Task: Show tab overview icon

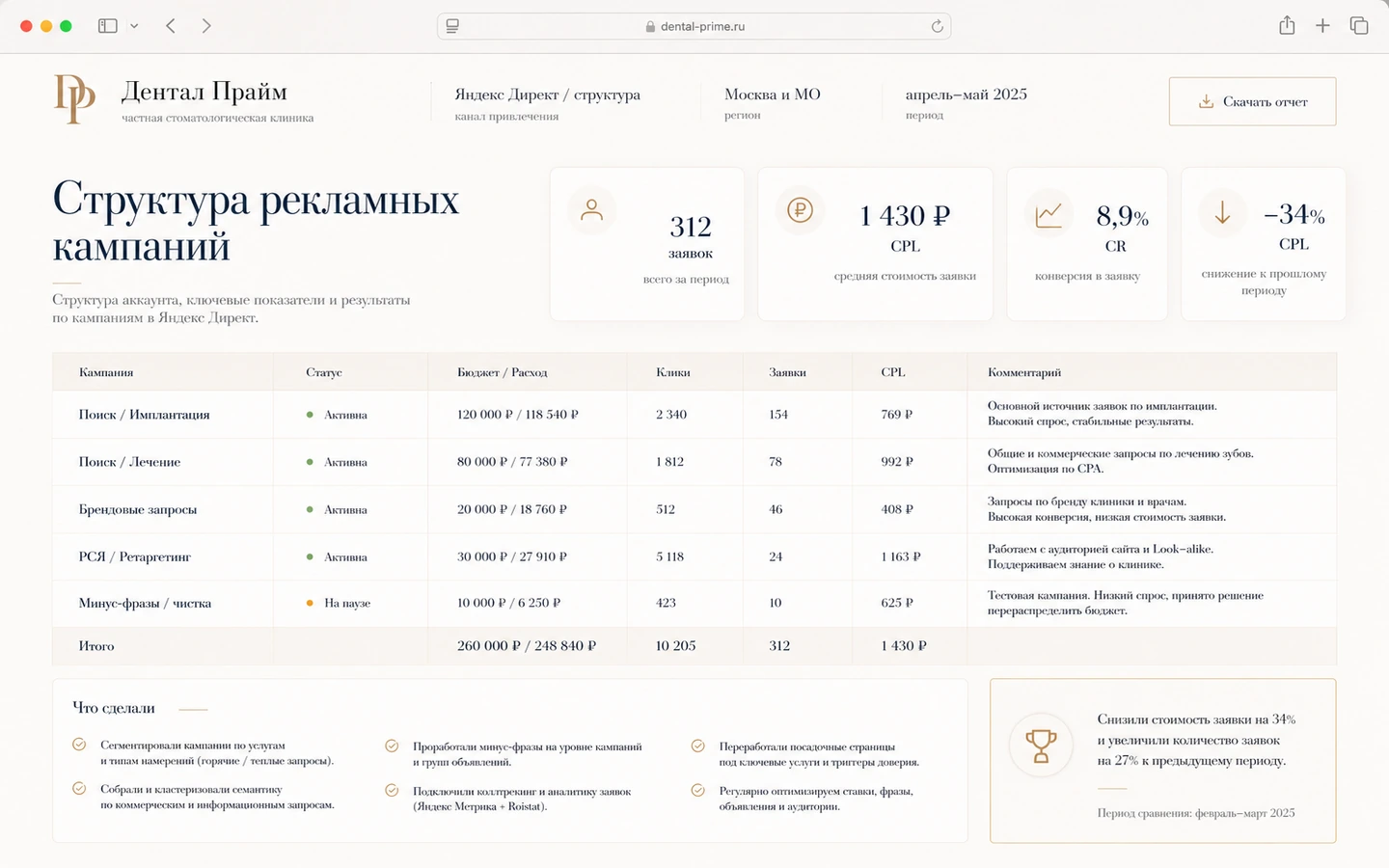Action: point(1359,26)
